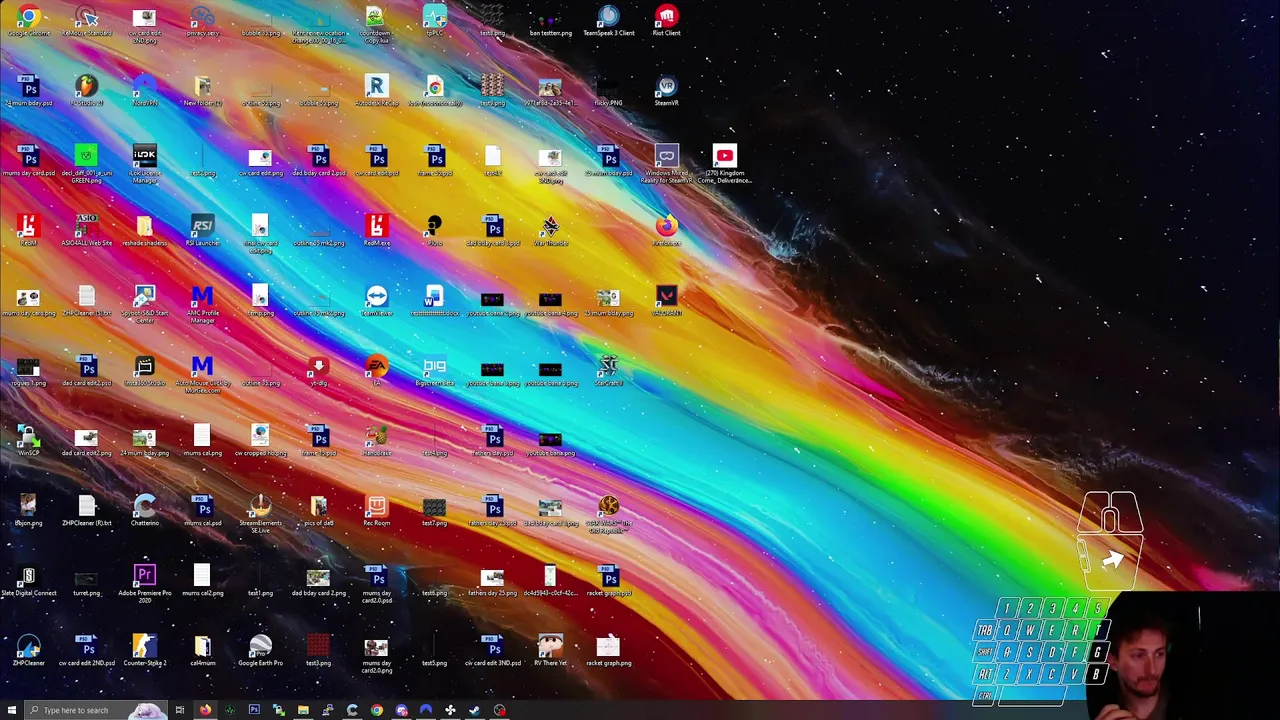Select the VALORANT desktop icon
The image size is (1280, 720).
[666, 297]
